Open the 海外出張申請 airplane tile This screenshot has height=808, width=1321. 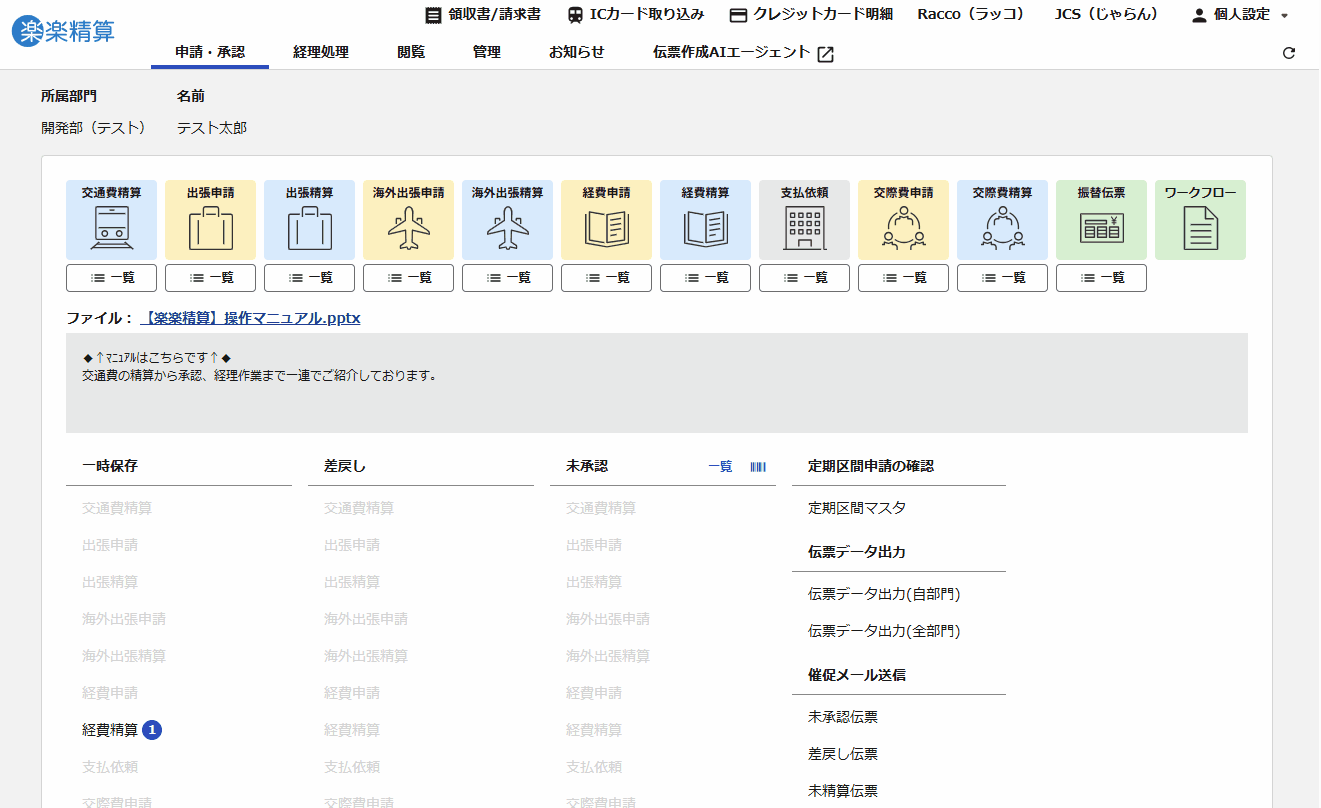click(408, 220)
